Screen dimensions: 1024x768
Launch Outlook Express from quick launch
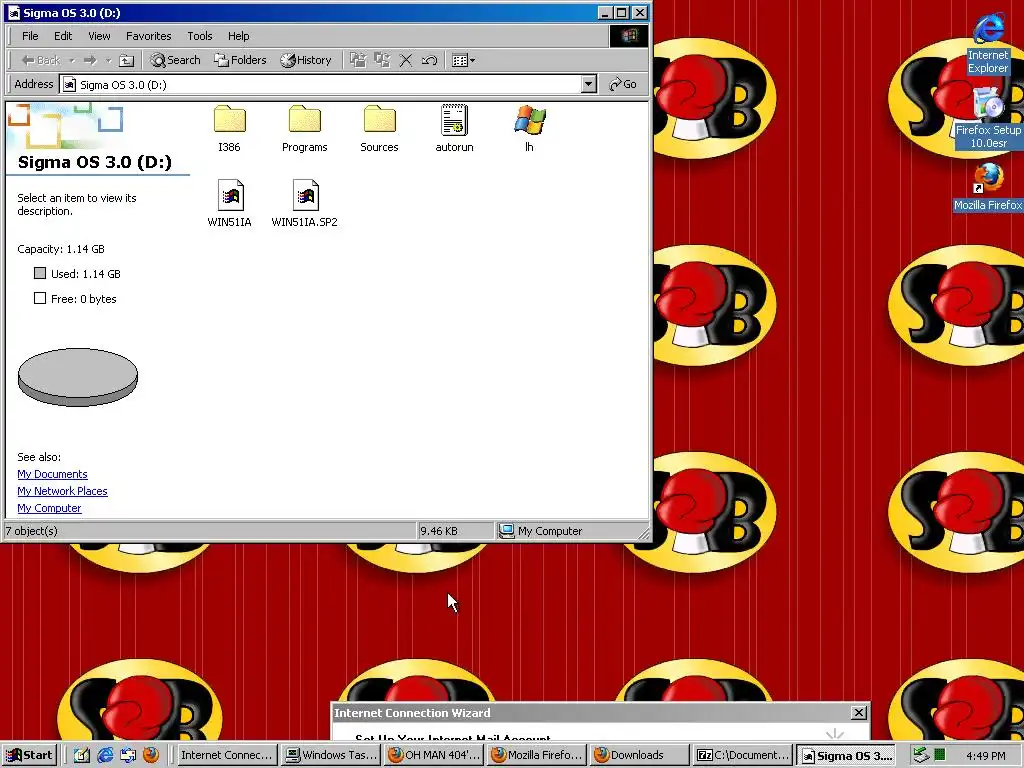127,755
